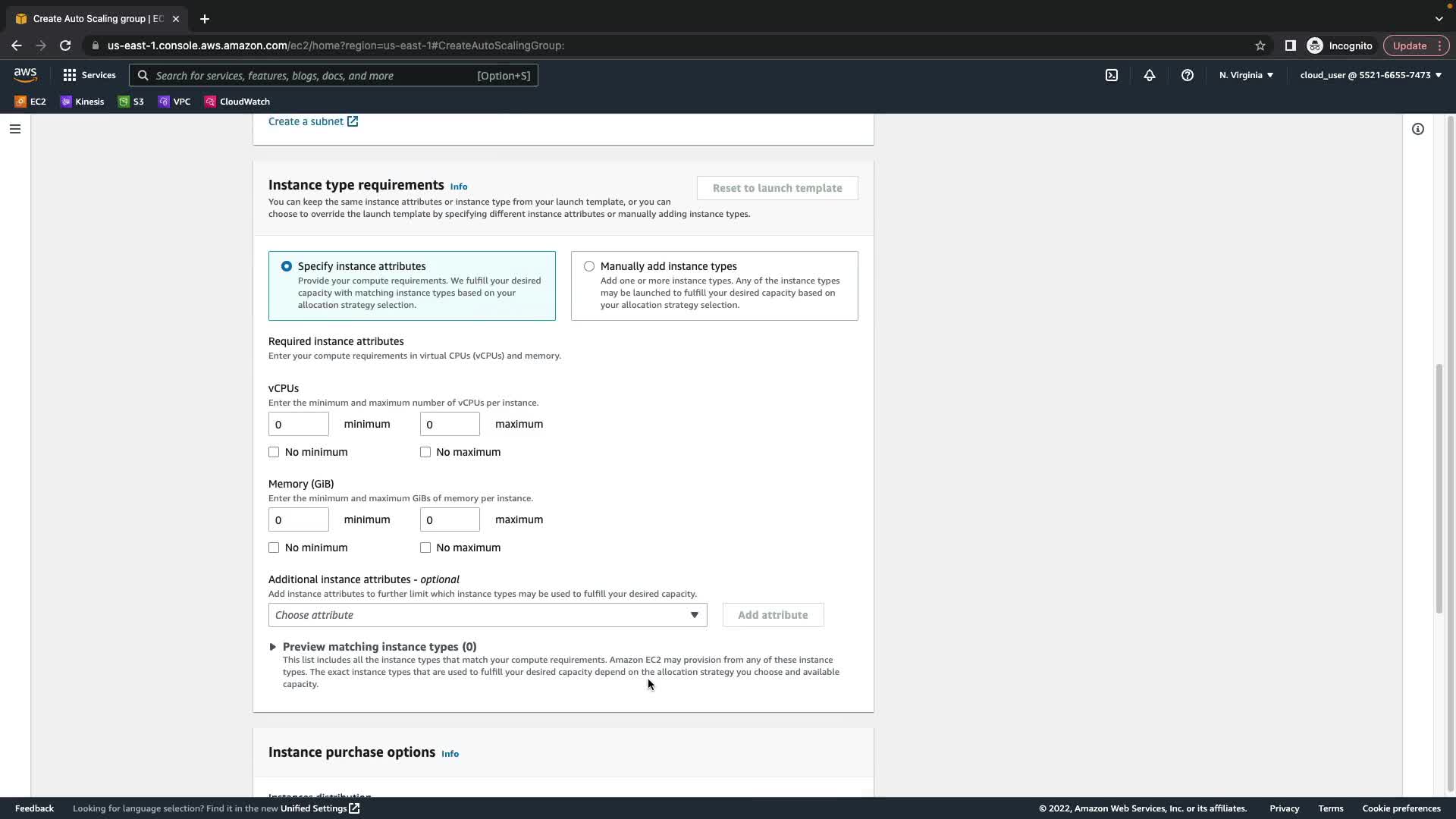Open the notifications bell

(x=1150, y=75)
